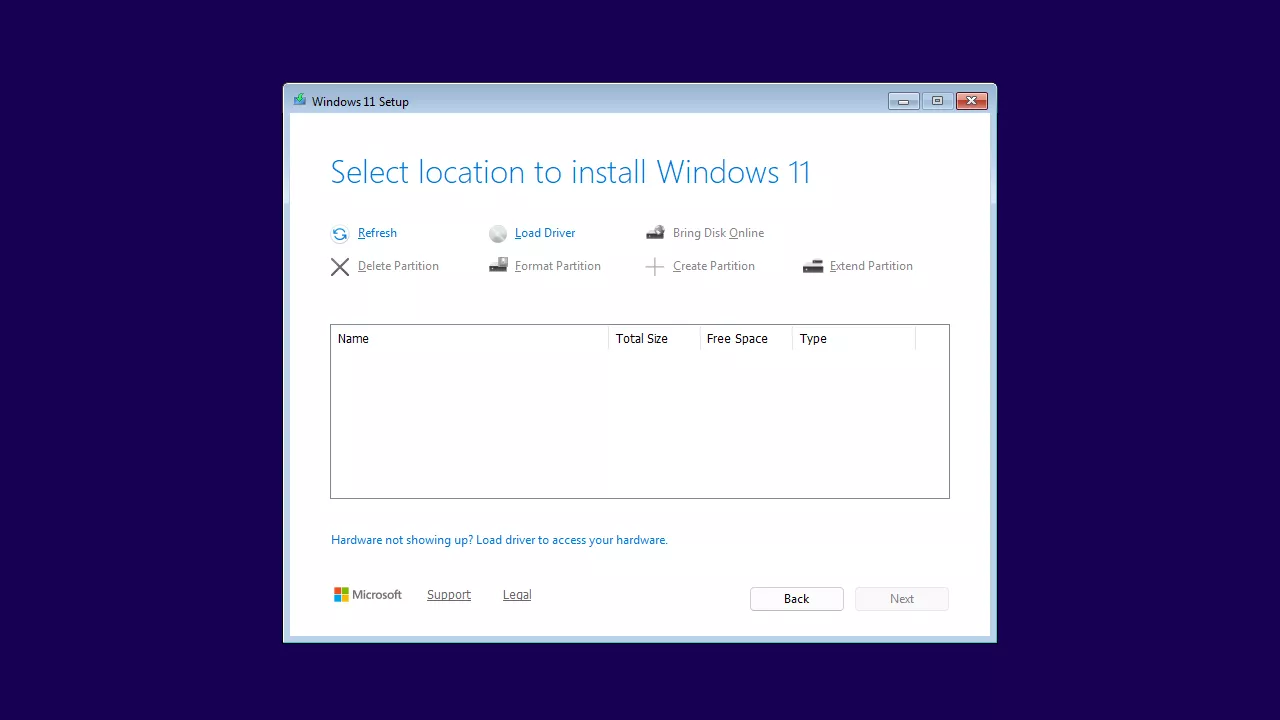Select the Create Partition plus icon

(655, 266)
